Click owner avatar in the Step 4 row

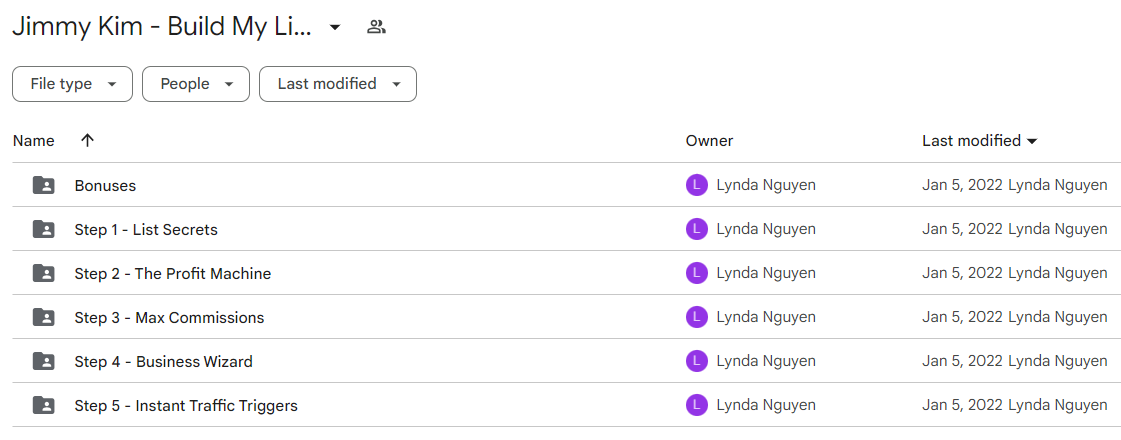point(696,361)
